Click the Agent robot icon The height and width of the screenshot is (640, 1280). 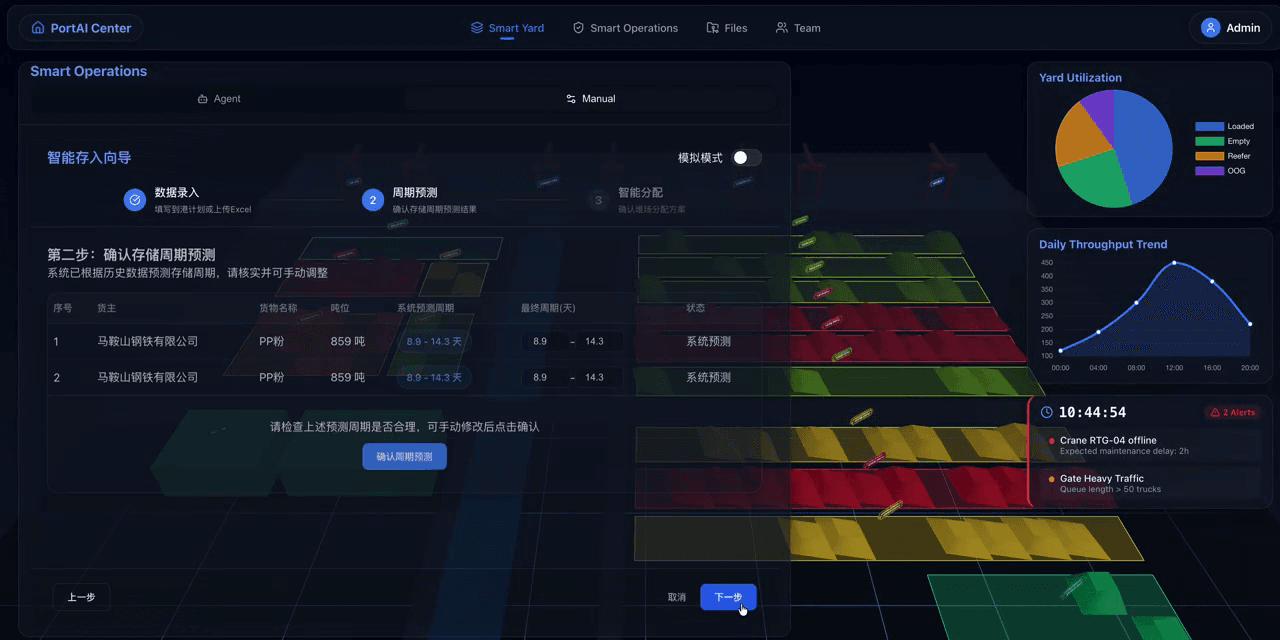click(203, 99)
